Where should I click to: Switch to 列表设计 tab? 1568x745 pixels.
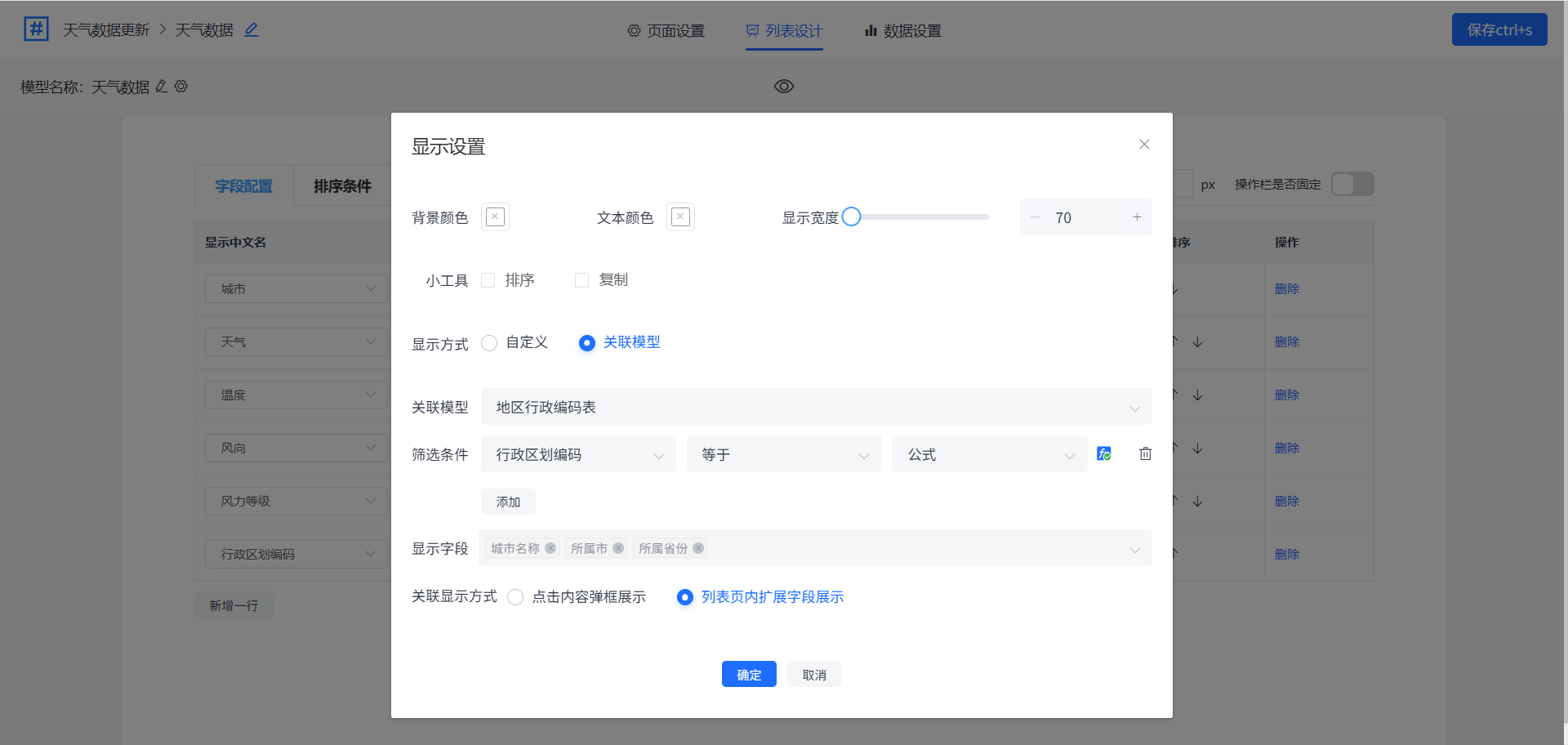pos(784,31)
